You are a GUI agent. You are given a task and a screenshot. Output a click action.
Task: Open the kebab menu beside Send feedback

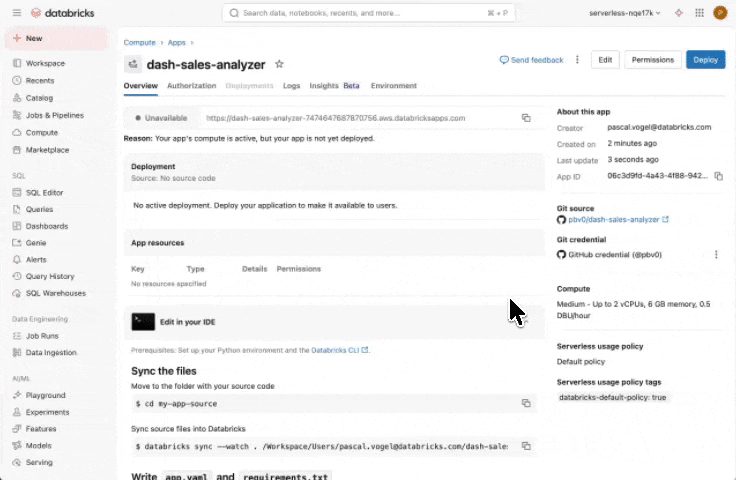577,60
